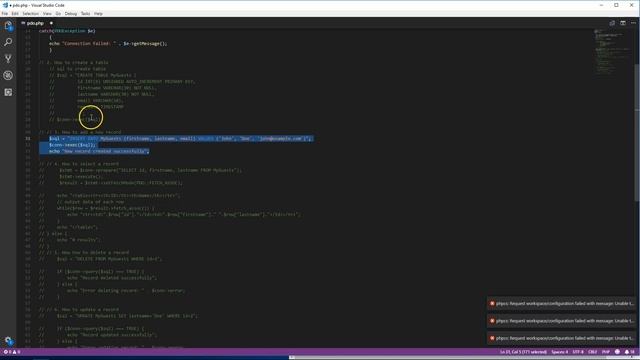Click the selected $conn->exec($sql) line
640x360 pixels.
pyautogui.click(x=72, y=145)
